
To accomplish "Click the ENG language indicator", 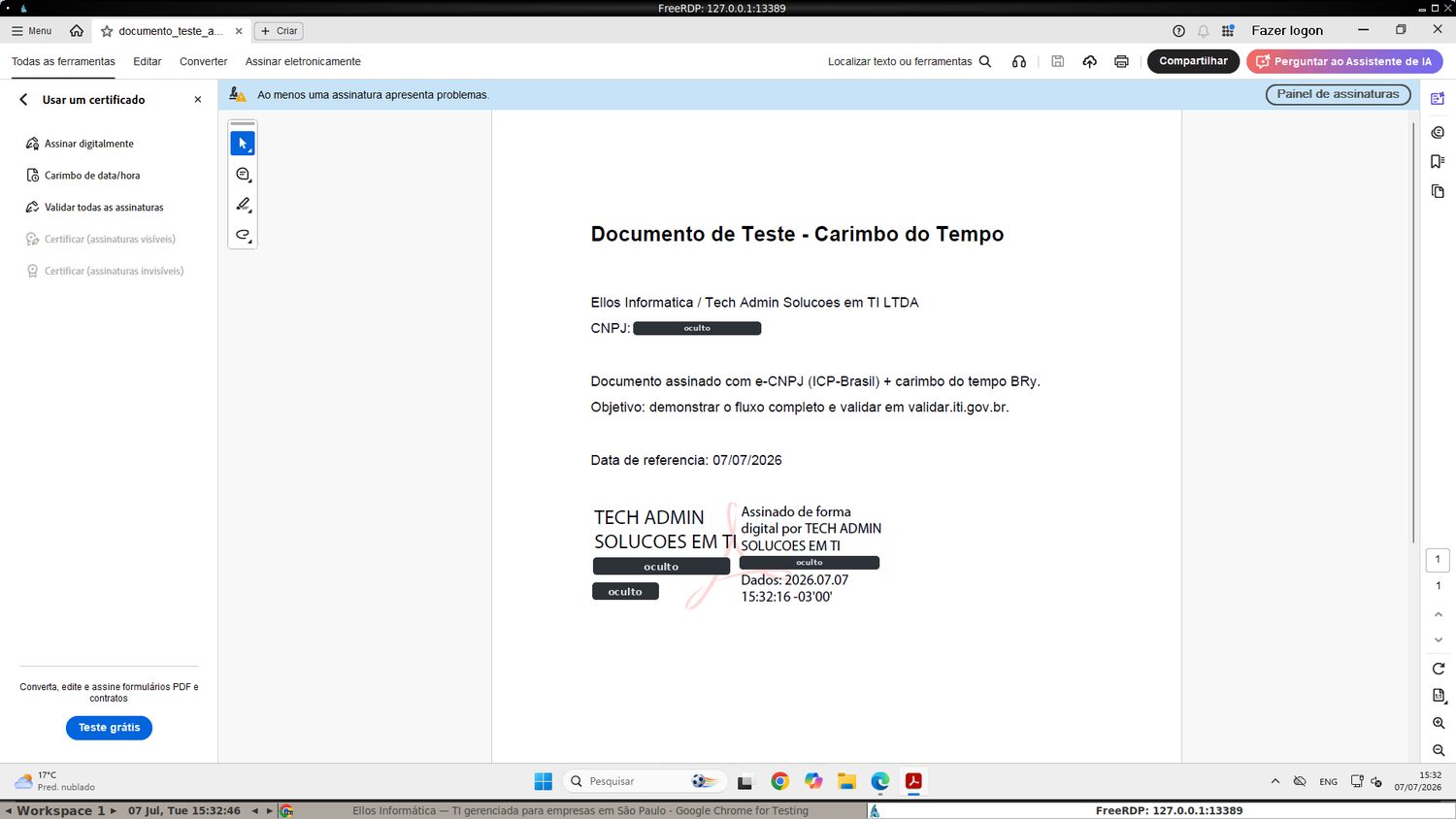I will pyautogui.click(x=1328, y=781).
